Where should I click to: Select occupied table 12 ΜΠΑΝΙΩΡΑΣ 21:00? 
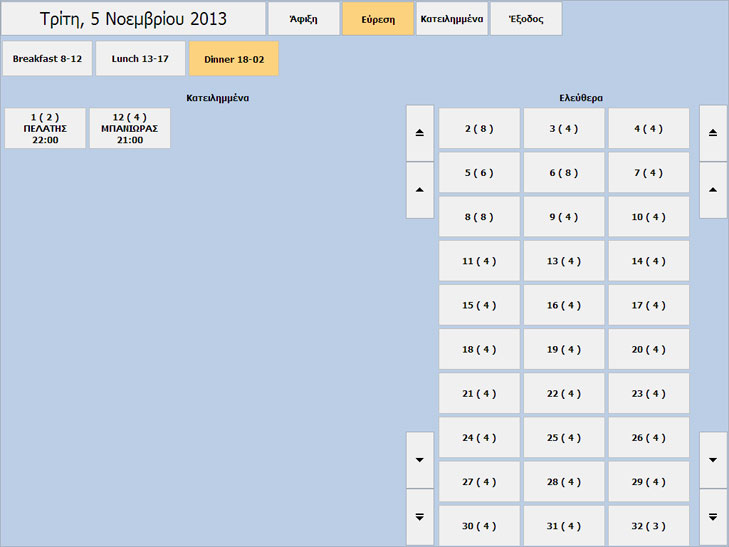tap(130, 129)
